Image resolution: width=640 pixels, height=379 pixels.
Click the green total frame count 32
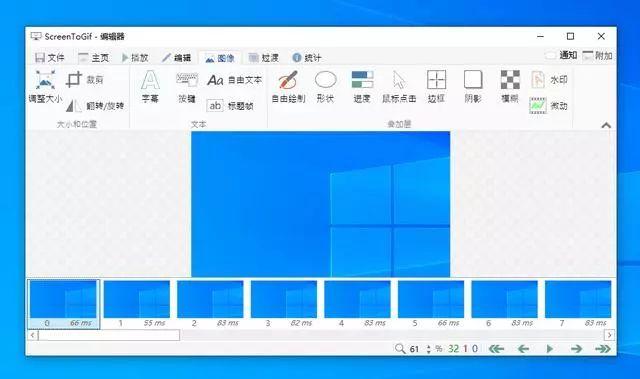tap(453, 349)
